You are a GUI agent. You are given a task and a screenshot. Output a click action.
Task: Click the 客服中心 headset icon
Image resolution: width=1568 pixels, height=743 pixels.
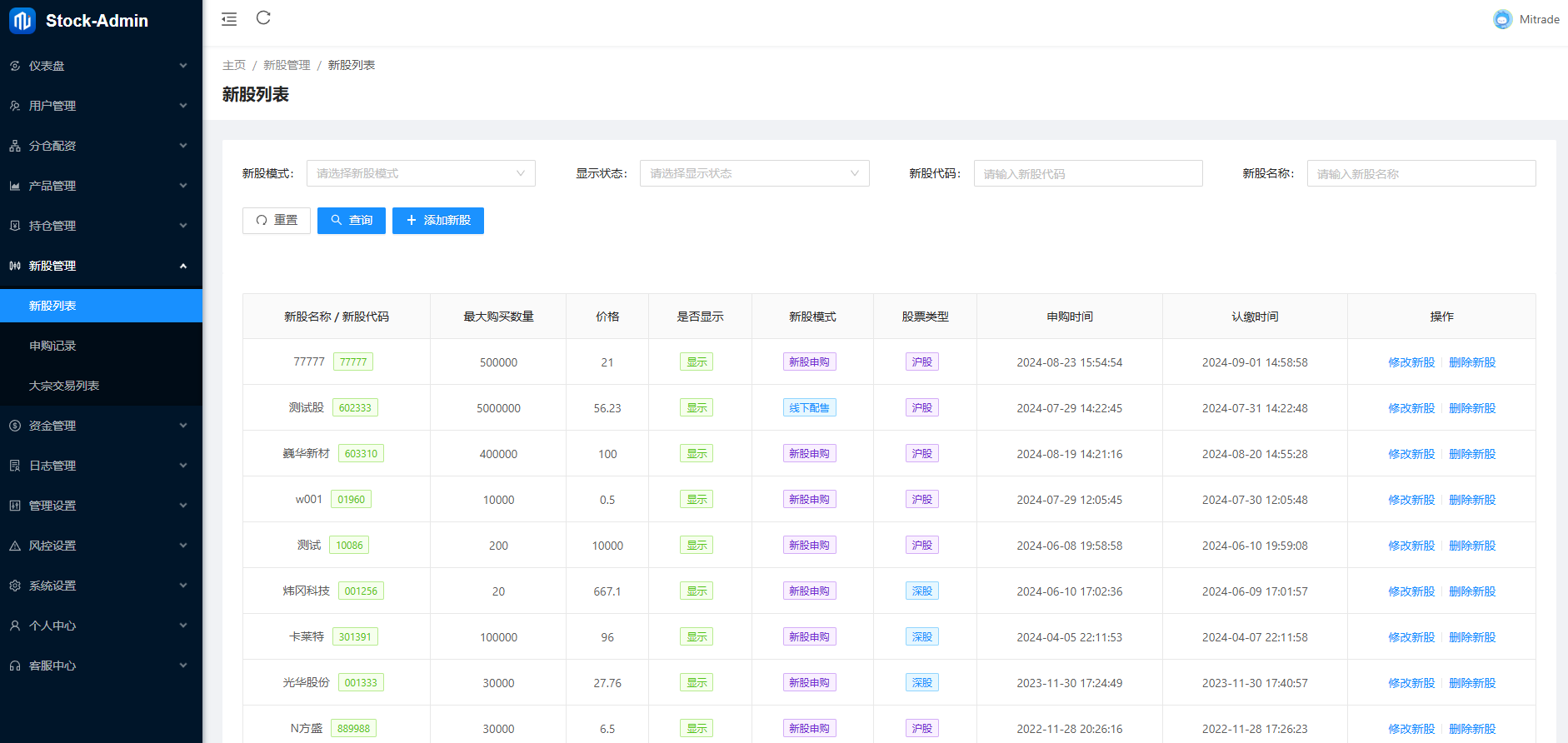pos(15,666)
